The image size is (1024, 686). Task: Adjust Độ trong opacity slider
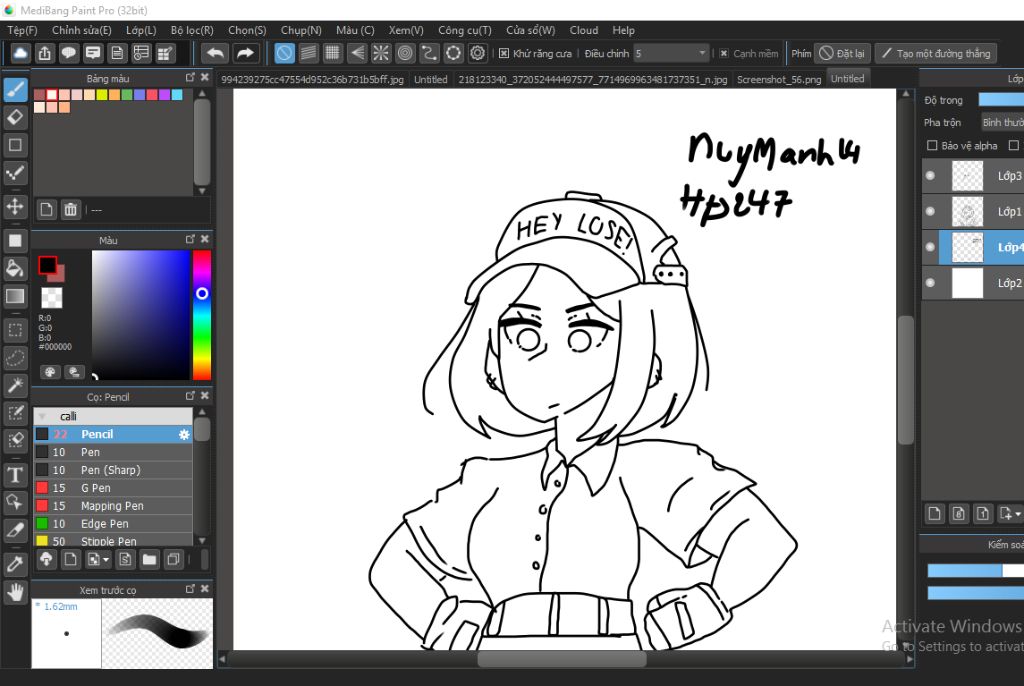[x=1000, y=100]
